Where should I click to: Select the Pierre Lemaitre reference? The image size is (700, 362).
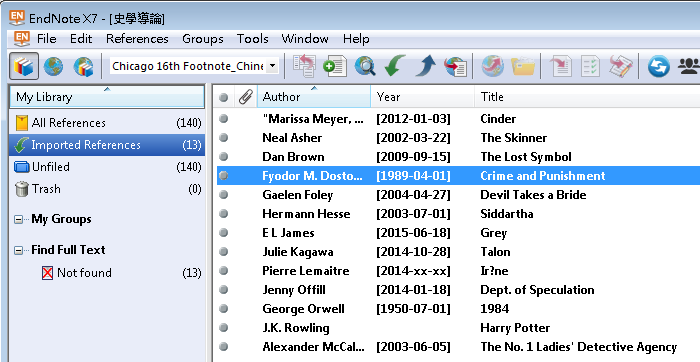click(x=458, y=271)
